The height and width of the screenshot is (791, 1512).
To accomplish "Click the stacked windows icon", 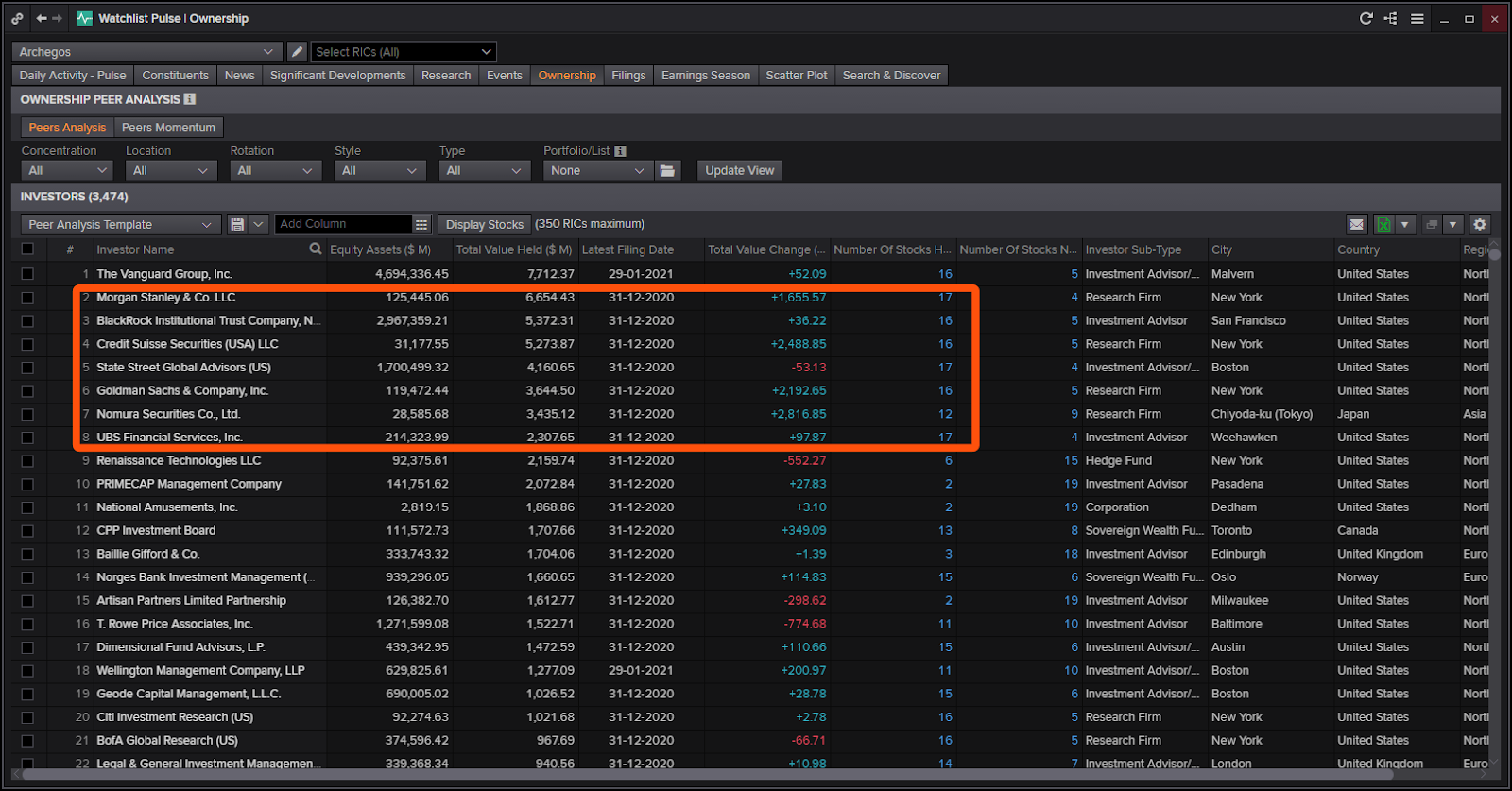I will [x=1432, y=224].
